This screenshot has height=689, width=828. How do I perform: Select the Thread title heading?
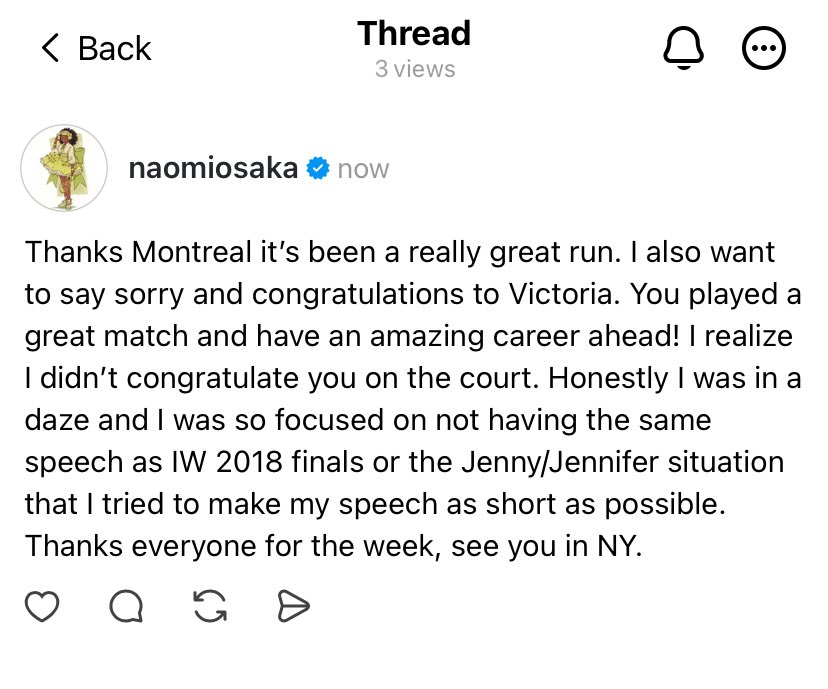coord(414,33)
